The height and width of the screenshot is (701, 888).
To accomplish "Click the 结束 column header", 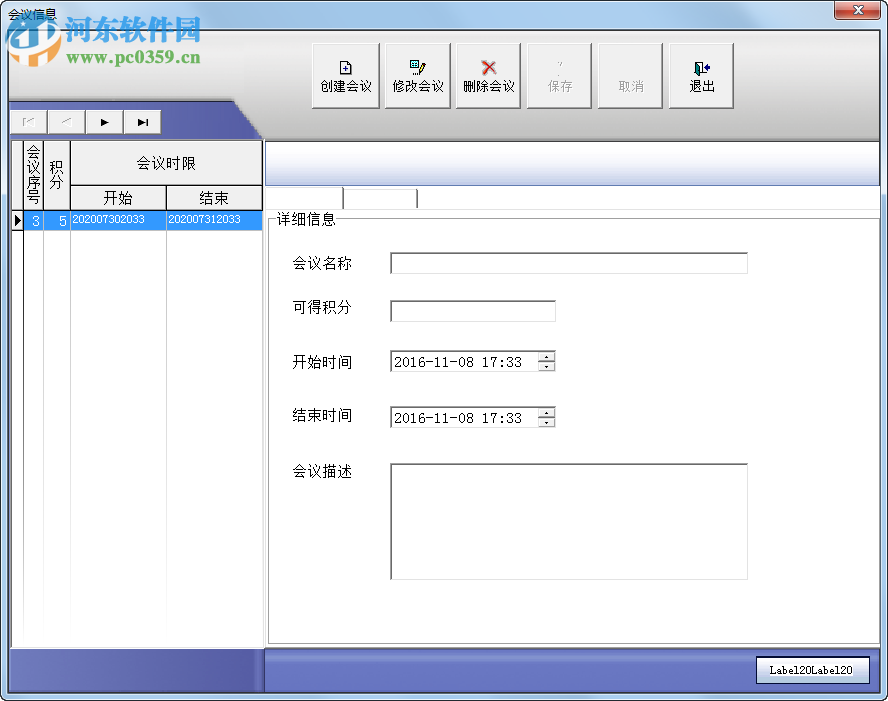I will 214,198.
